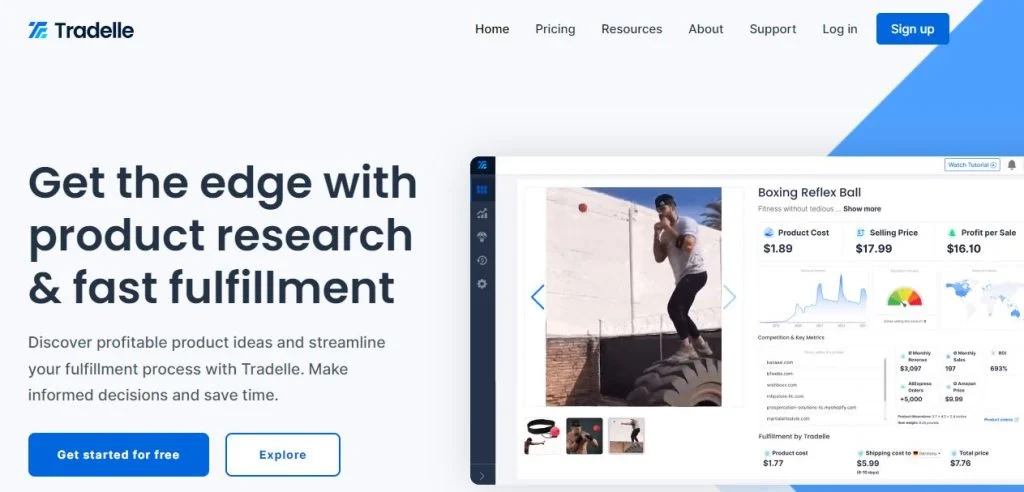Open the products grid icon in sidebar
This screenshot has width=1024, height=492.
482,189
